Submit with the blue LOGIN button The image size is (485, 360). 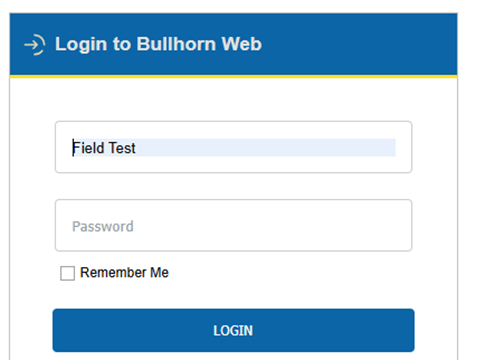click(233, 330)
